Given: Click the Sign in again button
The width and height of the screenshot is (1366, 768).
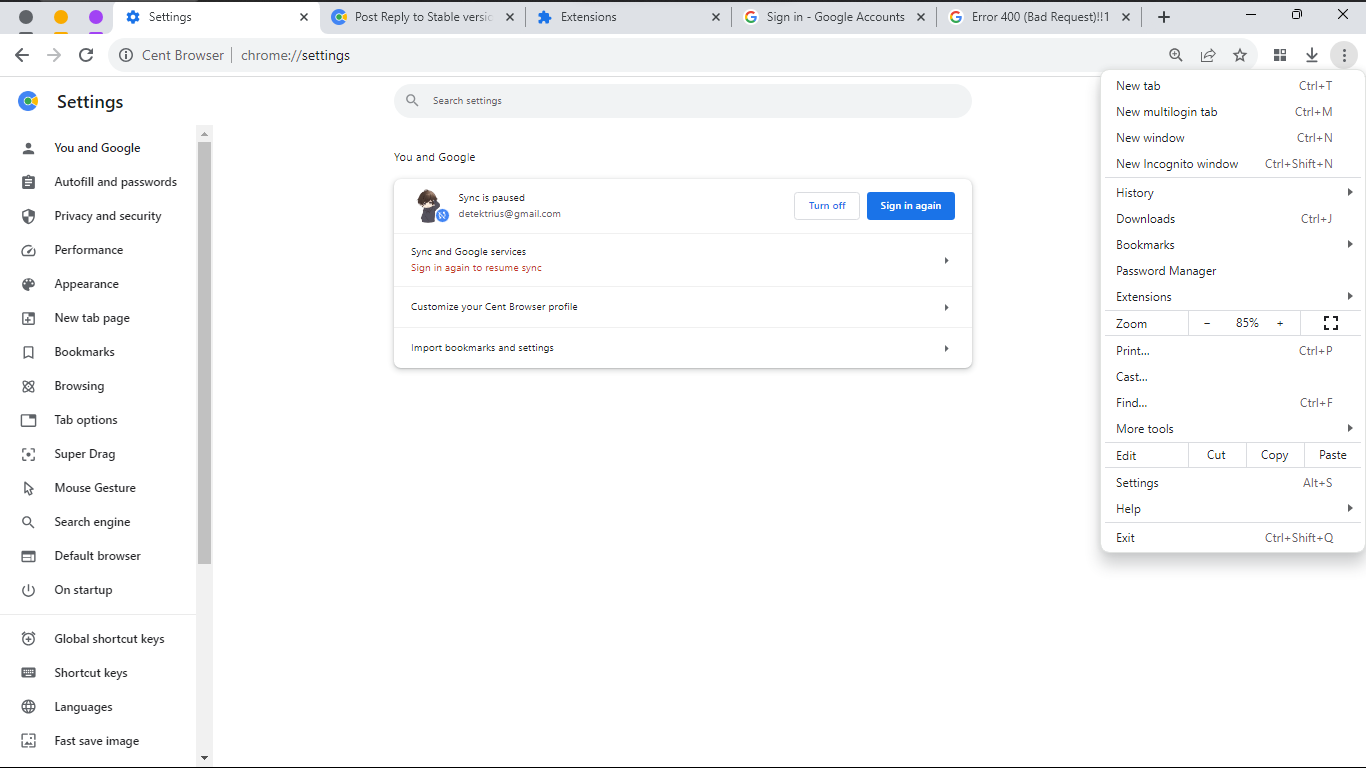Looking at the screenshot, I should [x=910, y=206].
